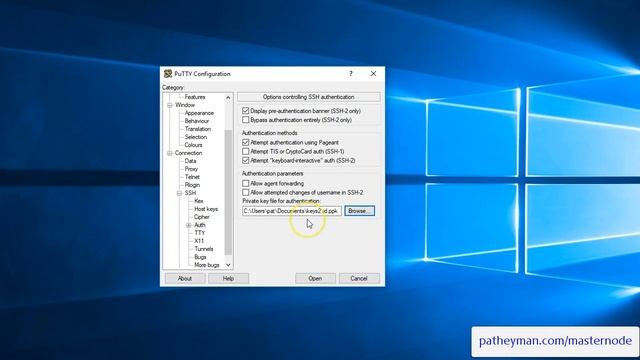
Task: Select Rlogin category item
Action: 192,185
